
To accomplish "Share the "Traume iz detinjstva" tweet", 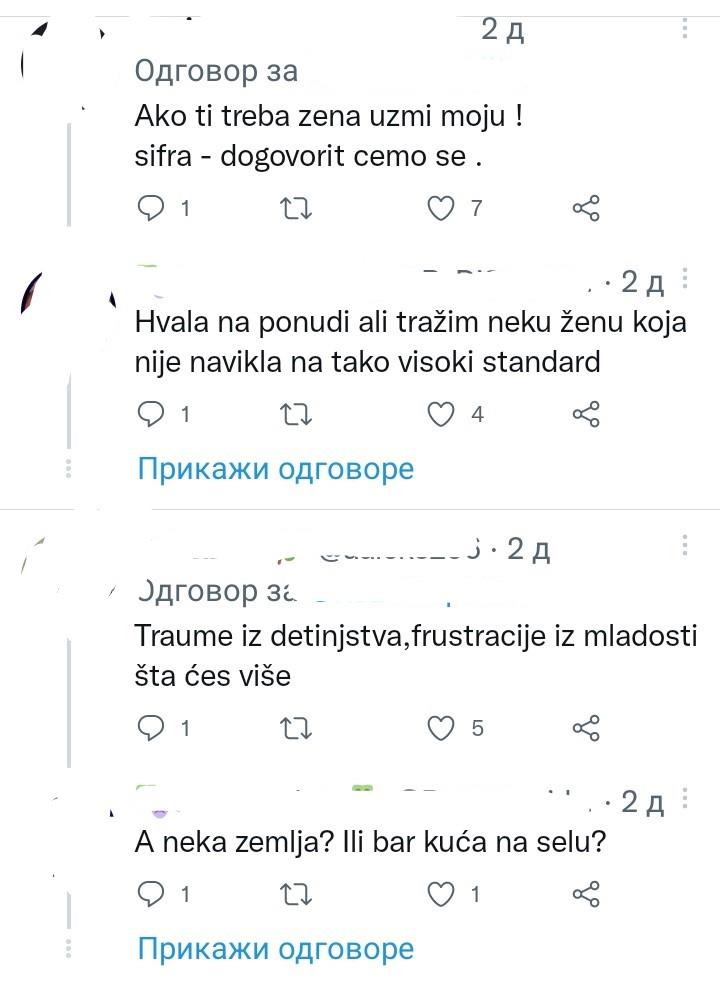I will click(x=588, y=729).
